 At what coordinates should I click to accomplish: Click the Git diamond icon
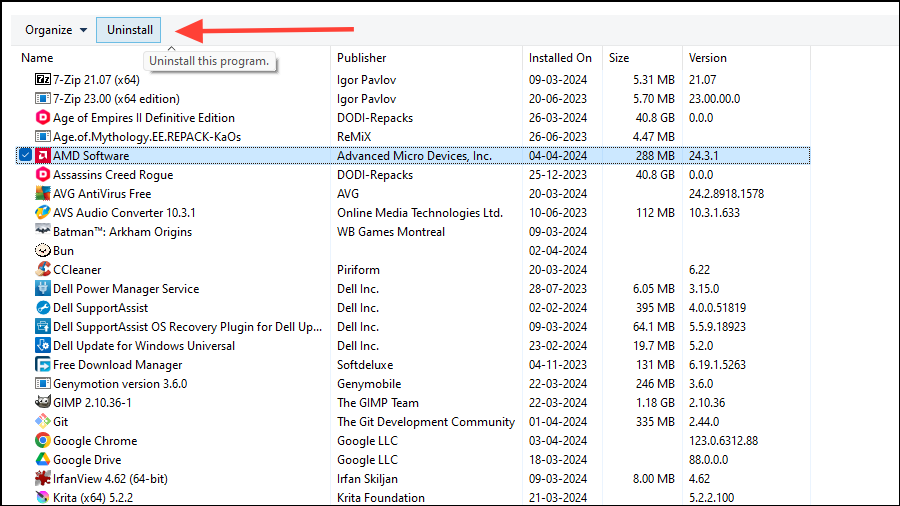pos(42,421)
